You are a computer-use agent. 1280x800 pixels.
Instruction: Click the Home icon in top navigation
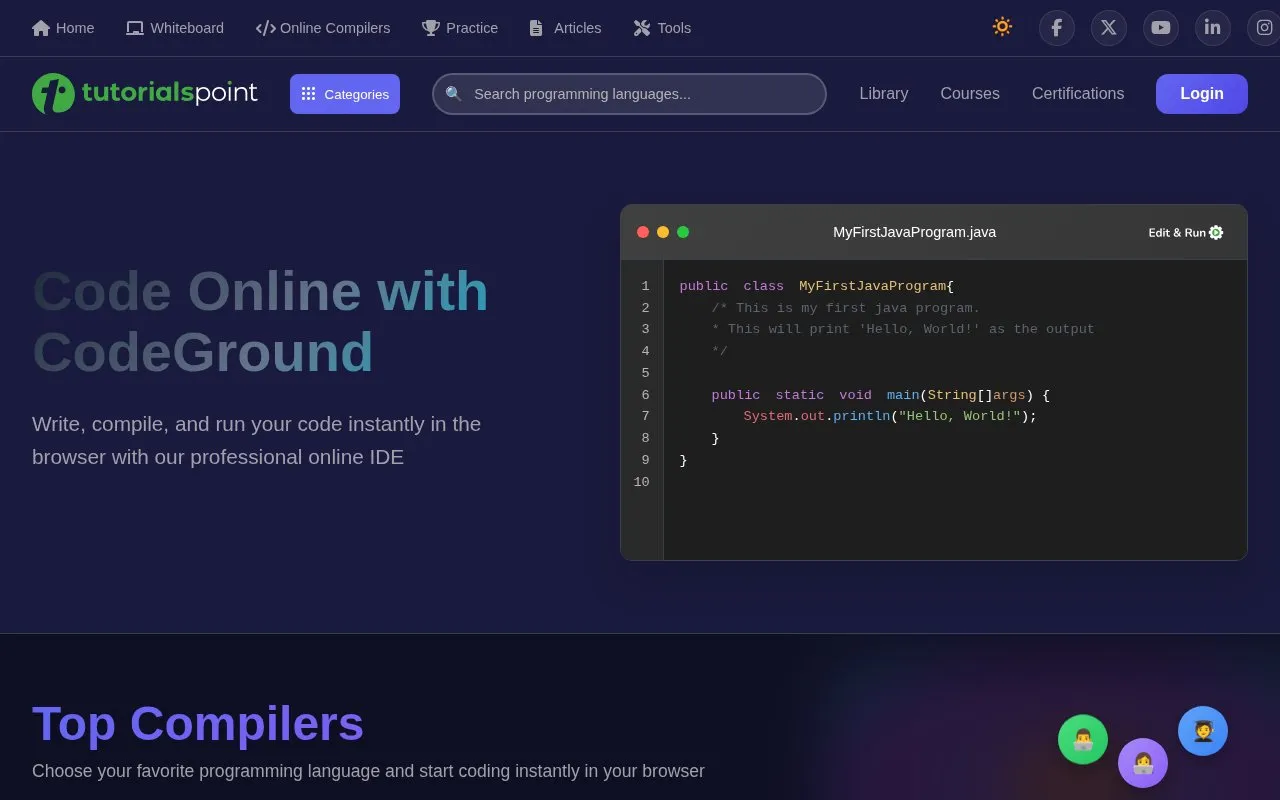point(41,28)
